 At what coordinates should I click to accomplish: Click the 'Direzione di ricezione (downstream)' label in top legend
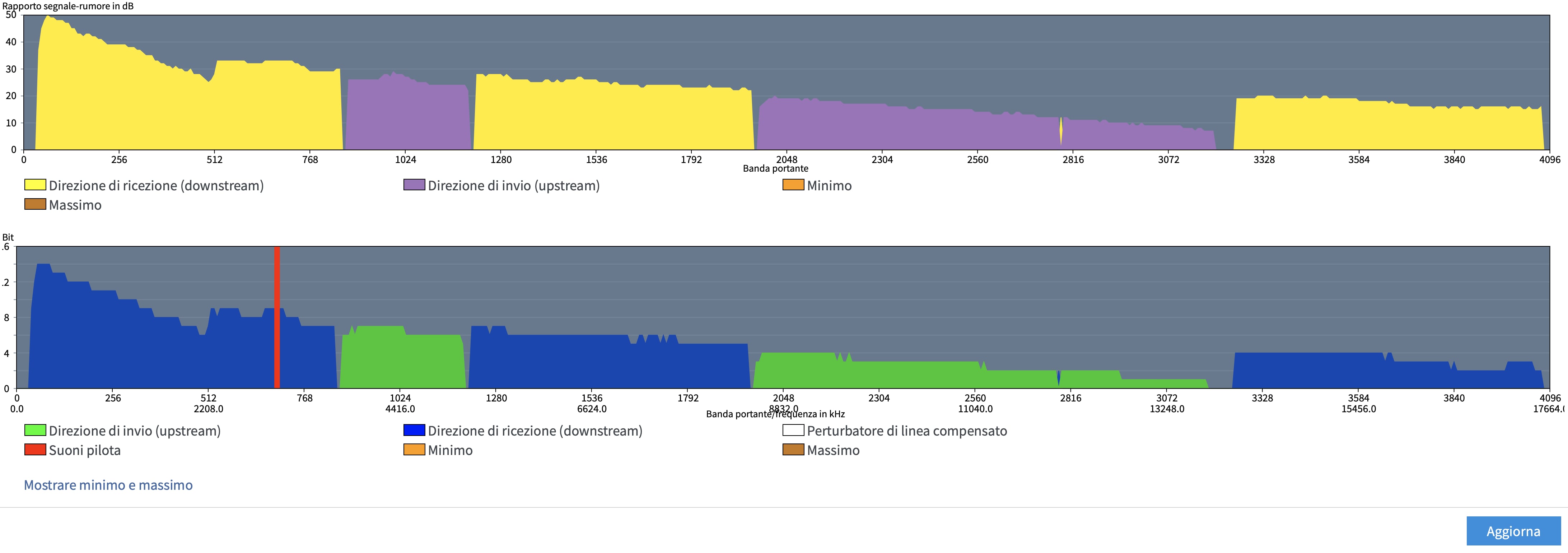(x=157, y=185)
